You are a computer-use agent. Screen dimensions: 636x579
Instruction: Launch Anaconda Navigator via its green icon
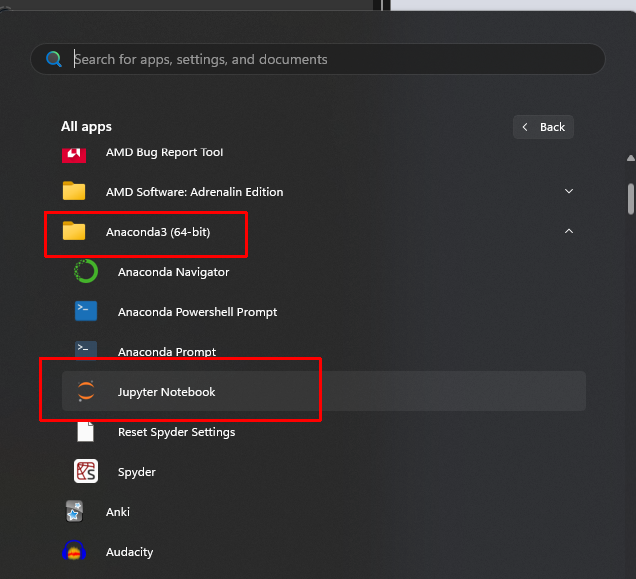coord(86,271)
